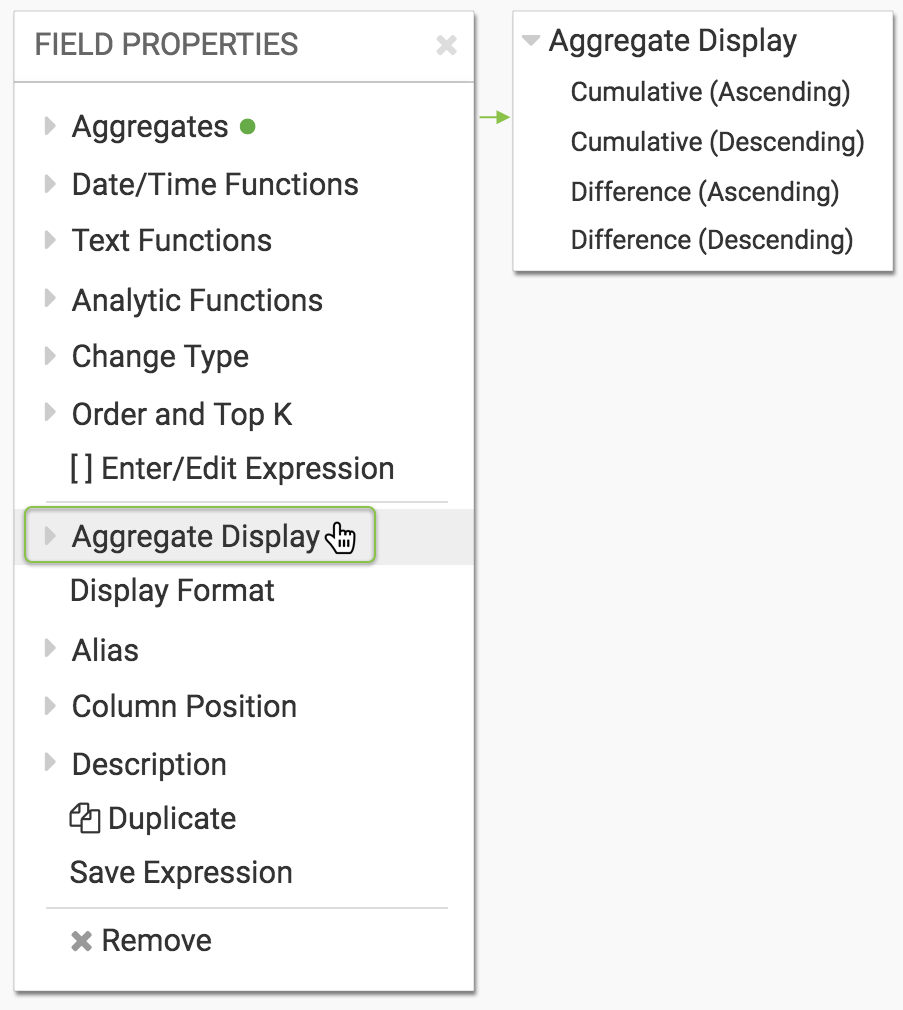
Task: Select Cumulative (Ascending) option
Action: point(710,92)
